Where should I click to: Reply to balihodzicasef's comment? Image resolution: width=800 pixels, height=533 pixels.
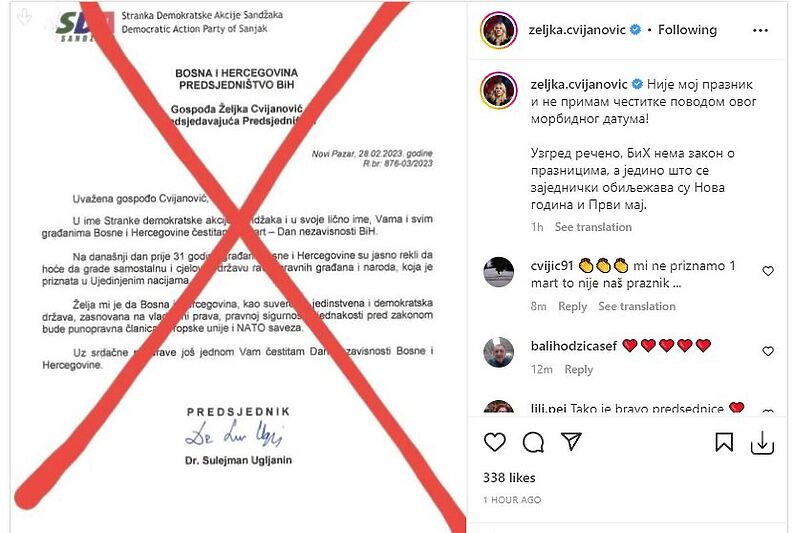[x=578, y=369]
